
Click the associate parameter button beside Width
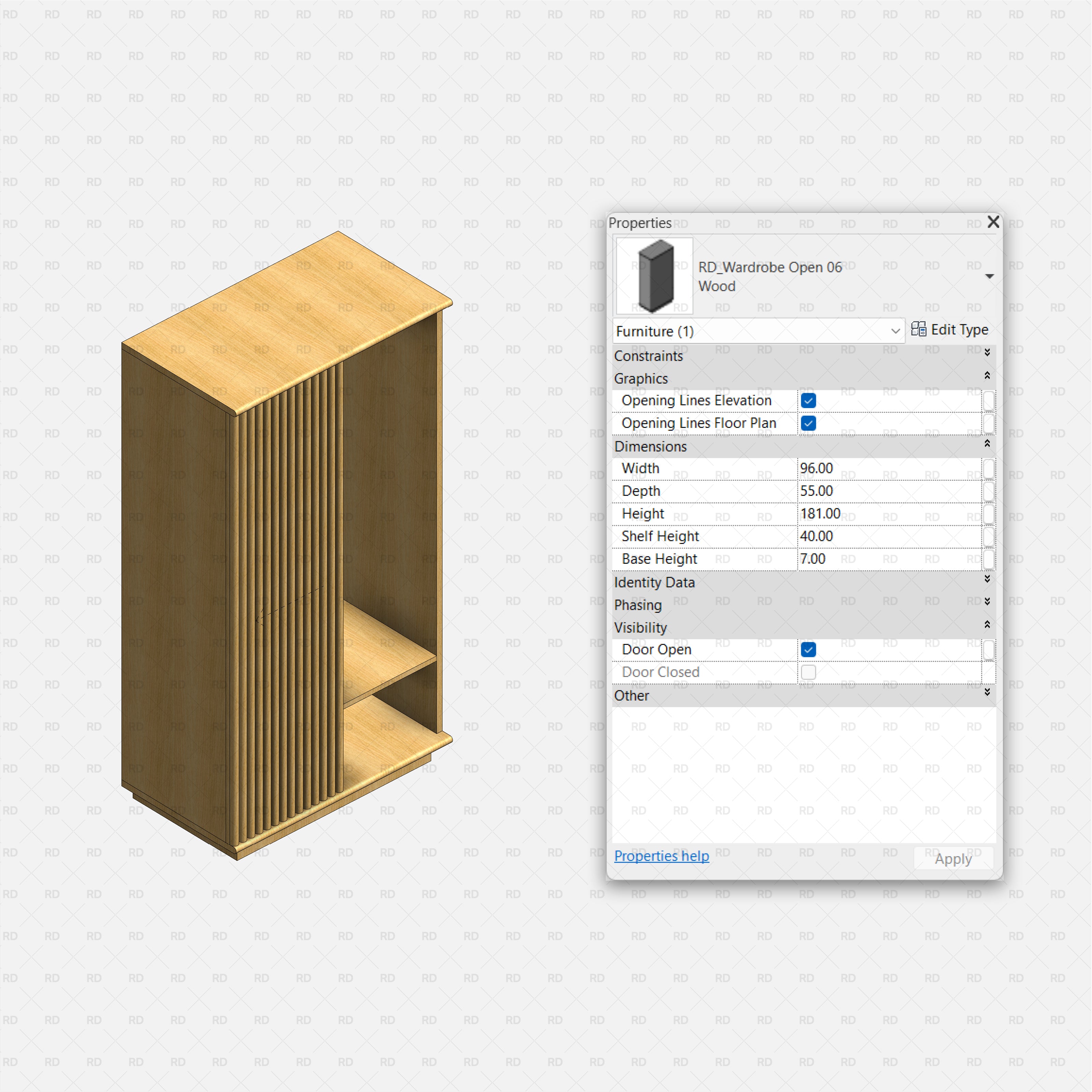click(989, 469)
